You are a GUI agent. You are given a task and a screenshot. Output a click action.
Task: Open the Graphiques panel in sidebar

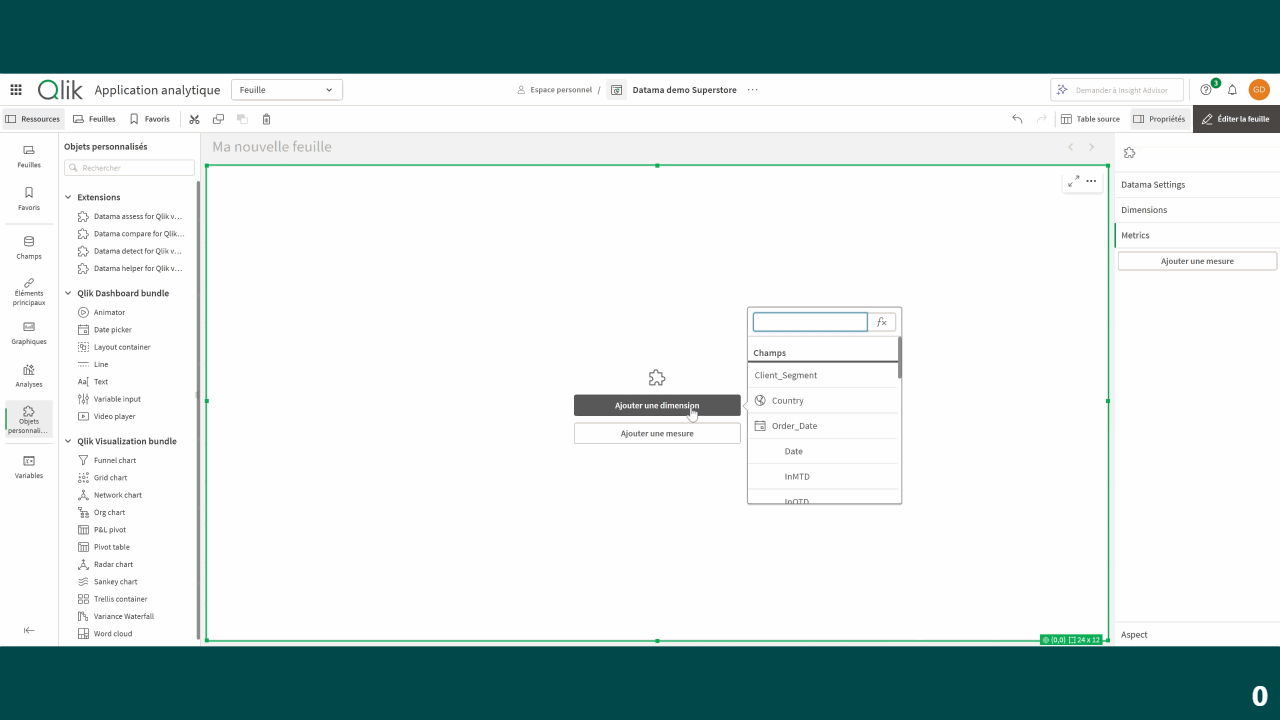click(x=29, y=332)
